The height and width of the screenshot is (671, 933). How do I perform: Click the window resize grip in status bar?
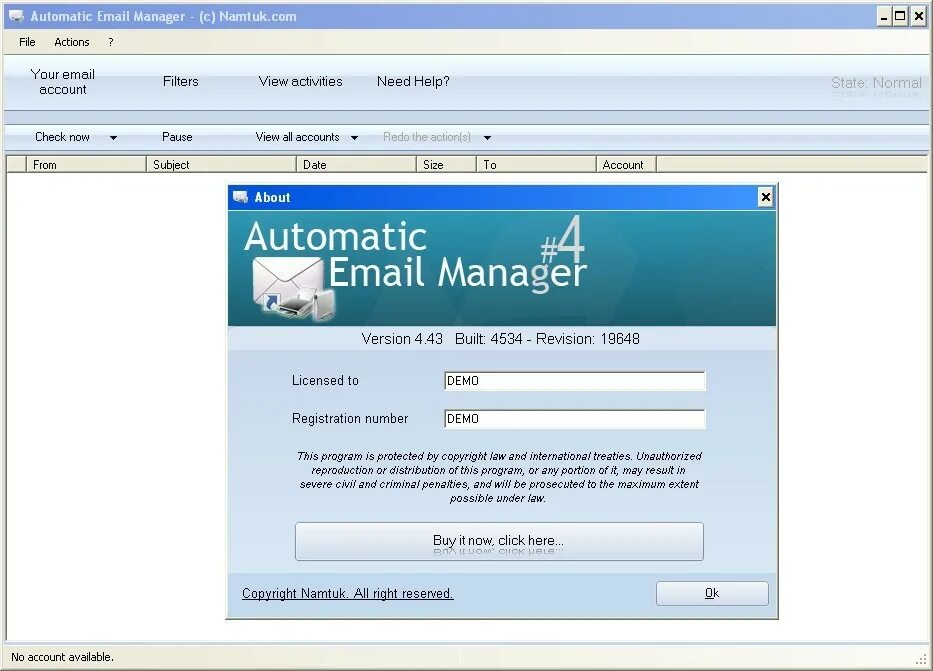[922, 659]
